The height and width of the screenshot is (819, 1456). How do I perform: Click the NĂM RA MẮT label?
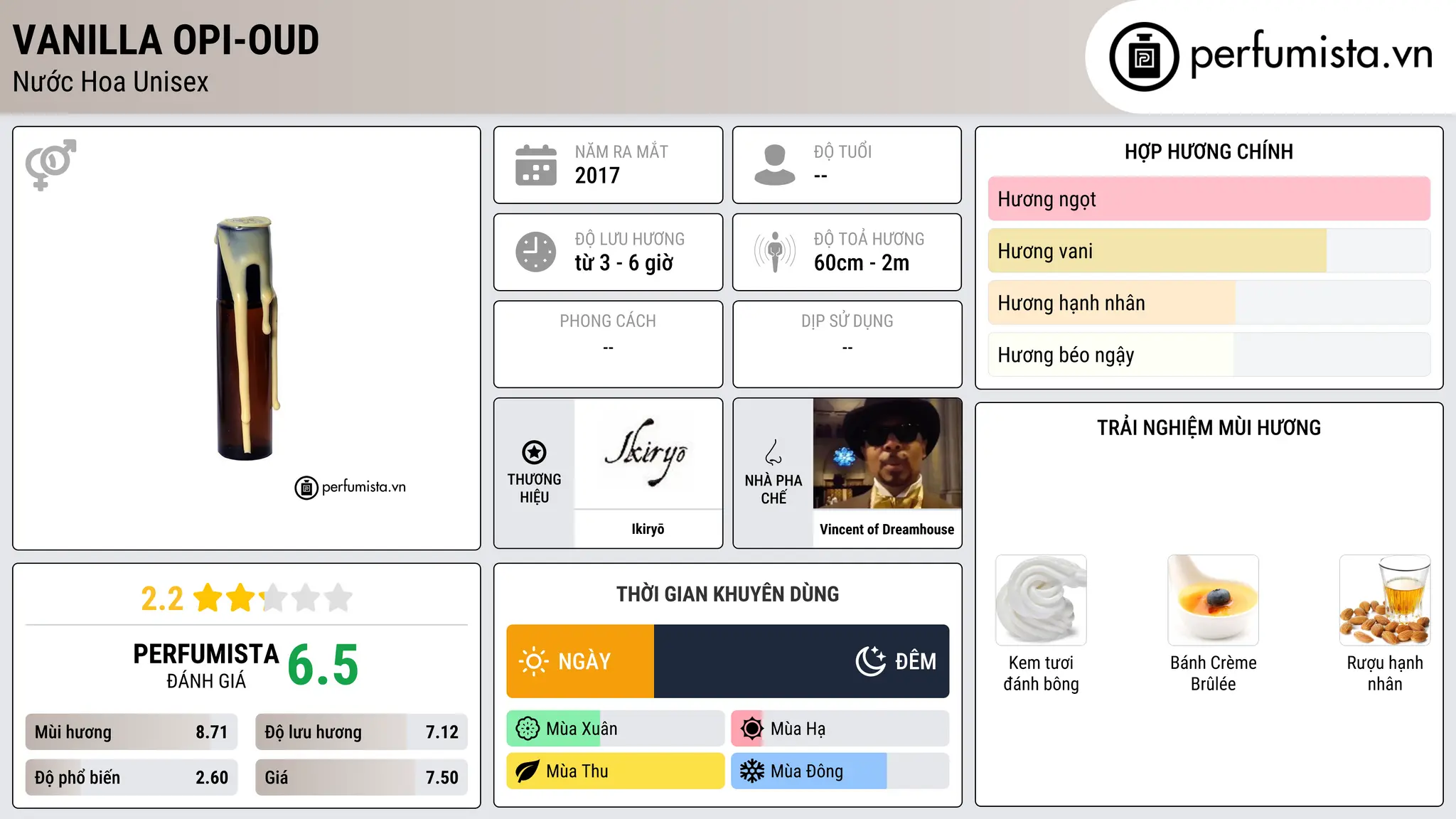pyautogui.click(x=621, y=151)
